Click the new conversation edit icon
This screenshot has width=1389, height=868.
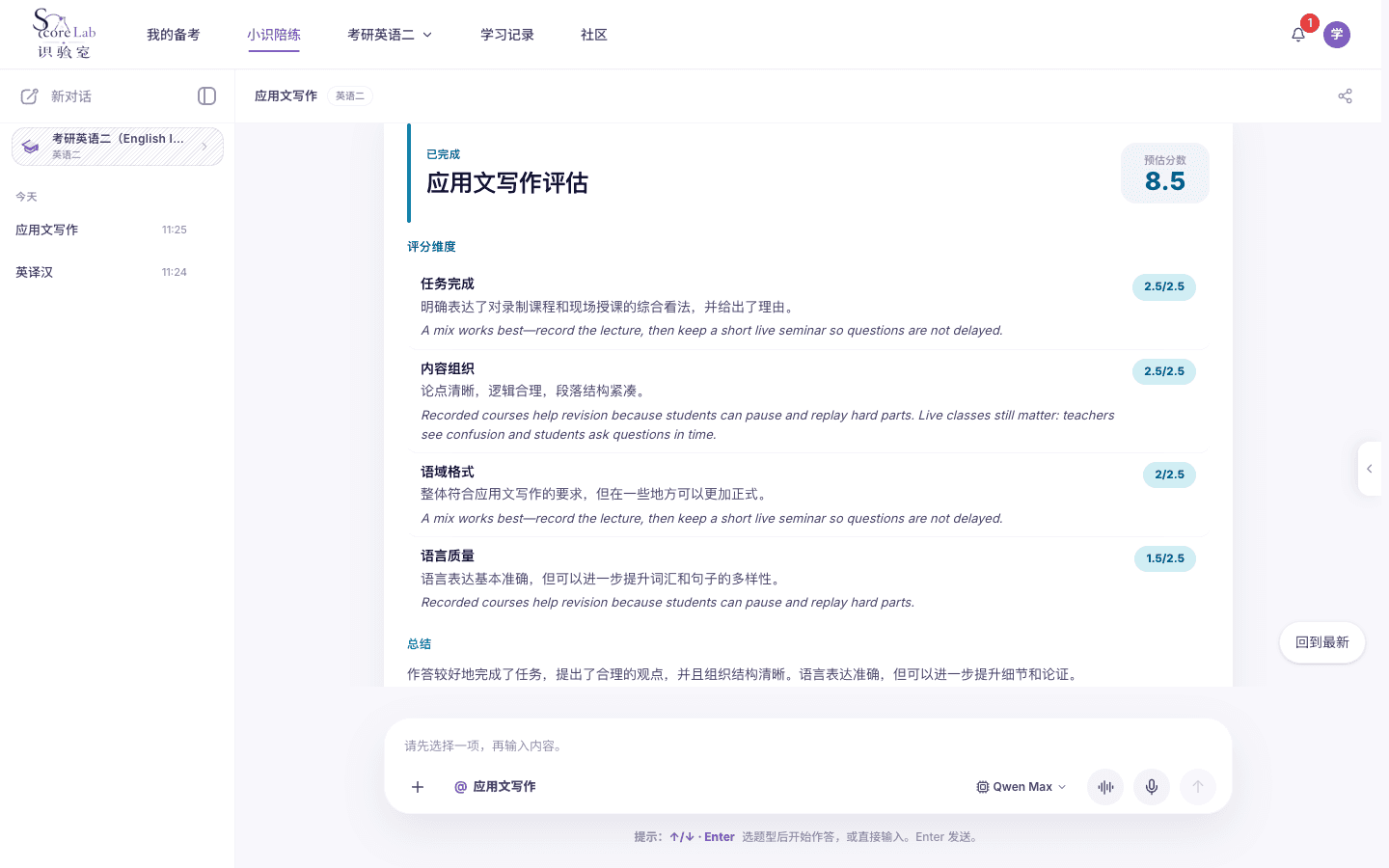tap(30, 96)
